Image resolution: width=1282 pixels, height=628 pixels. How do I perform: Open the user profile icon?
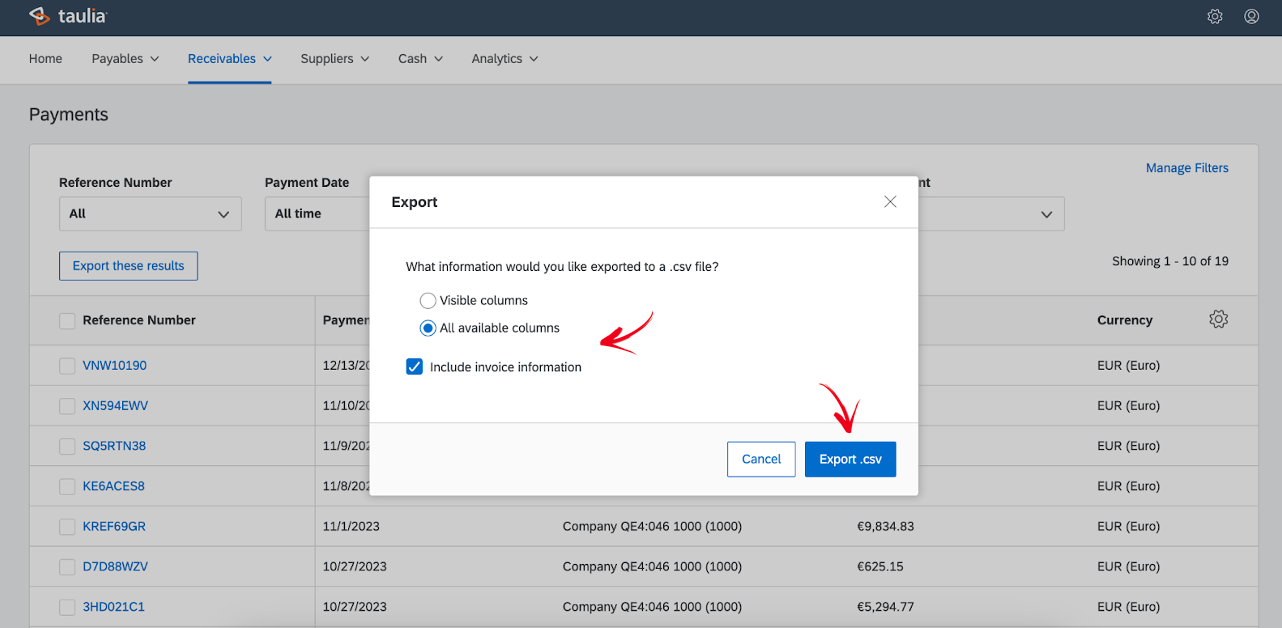click(1252, 16)
